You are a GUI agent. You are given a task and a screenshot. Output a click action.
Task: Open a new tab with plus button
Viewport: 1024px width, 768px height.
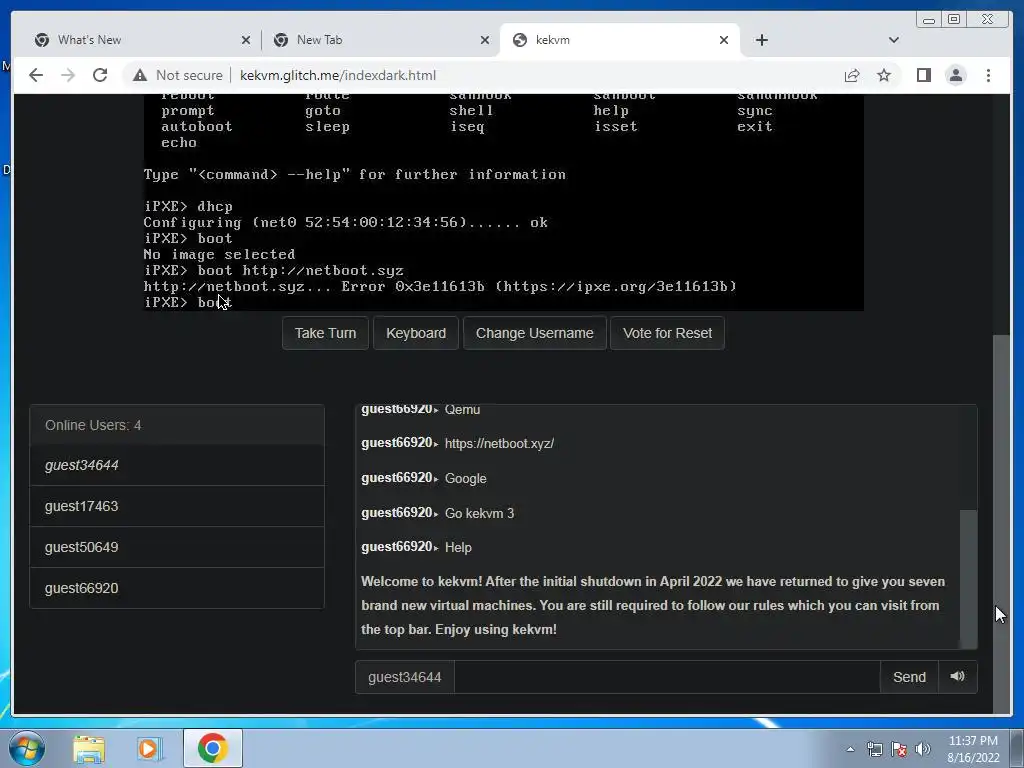761,40
